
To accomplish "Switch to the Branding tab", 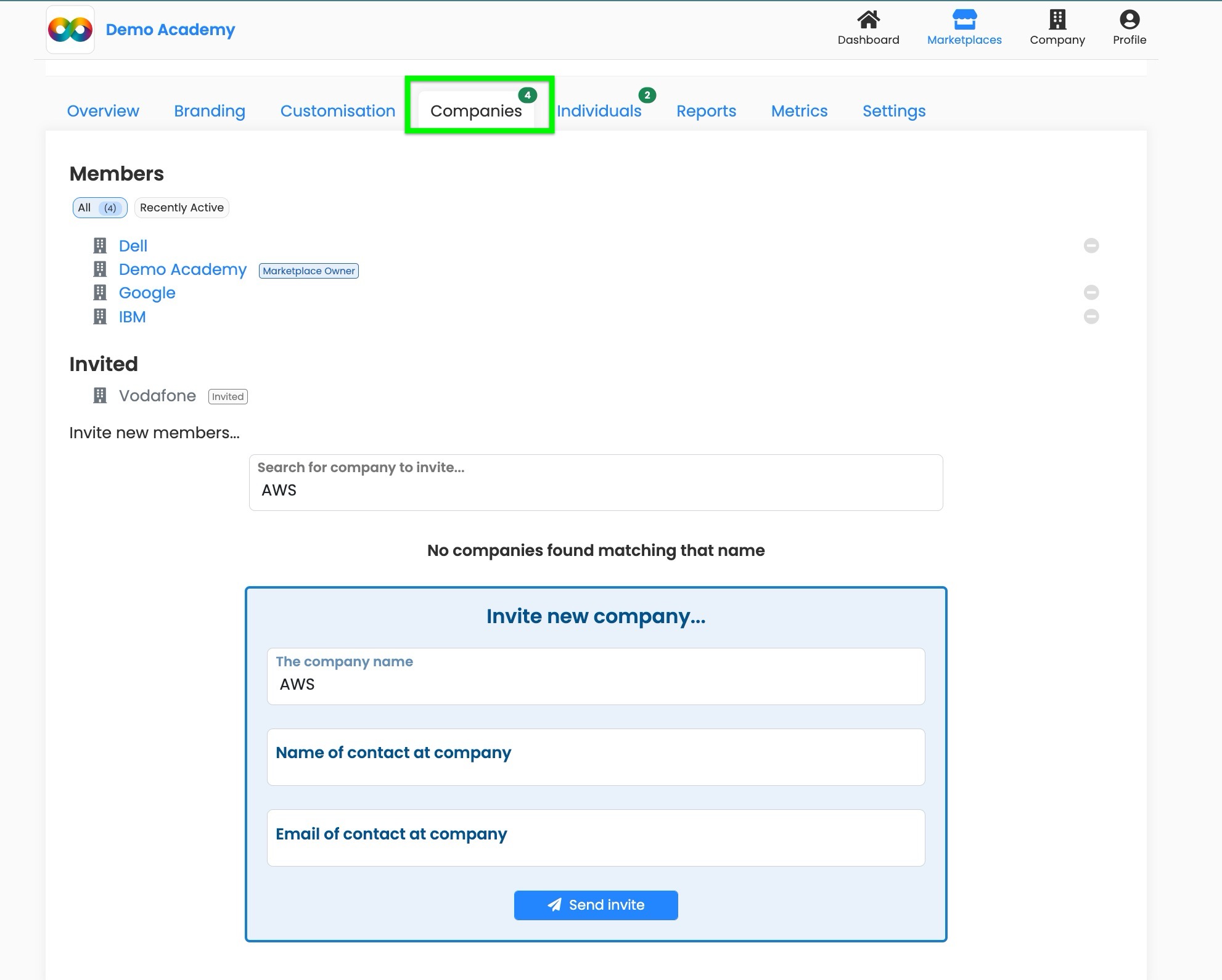I will tap(210, 111).
